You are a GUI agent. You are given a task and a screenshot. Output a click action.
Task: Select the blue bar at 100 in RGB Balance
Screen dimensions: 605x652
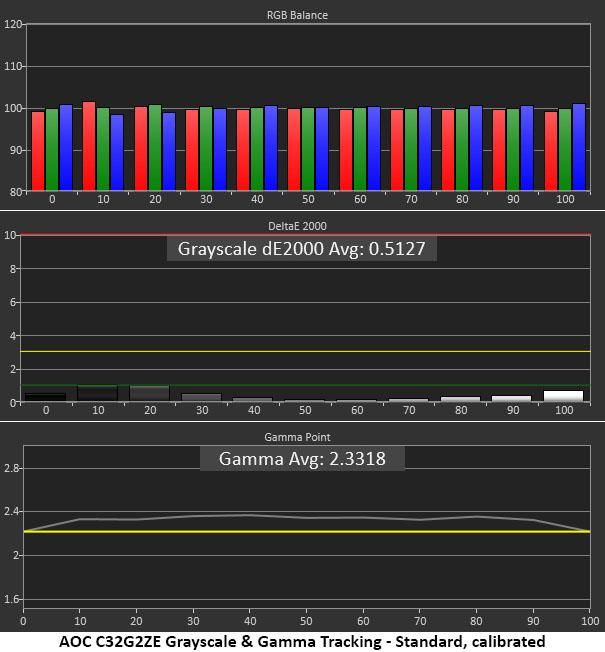click(x=579, y=147)
